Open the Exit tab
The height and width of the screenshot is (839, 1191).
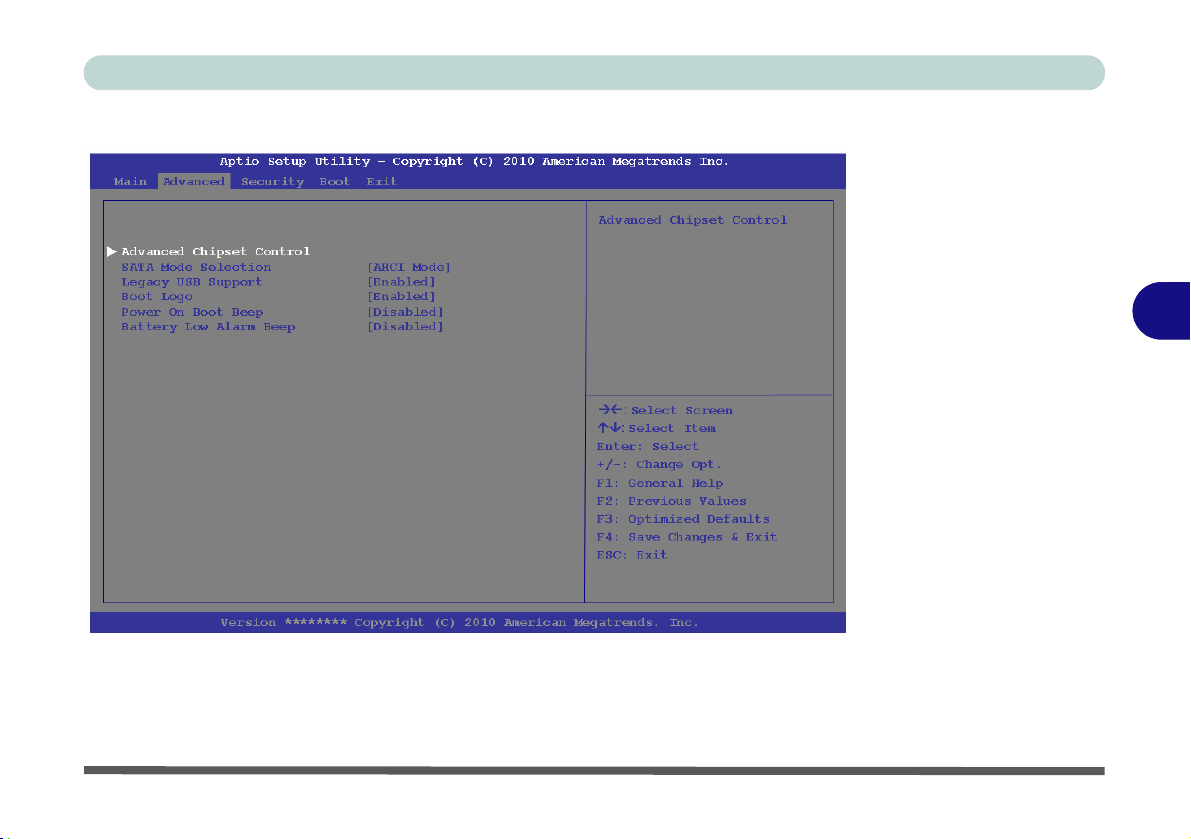[381, 181]
